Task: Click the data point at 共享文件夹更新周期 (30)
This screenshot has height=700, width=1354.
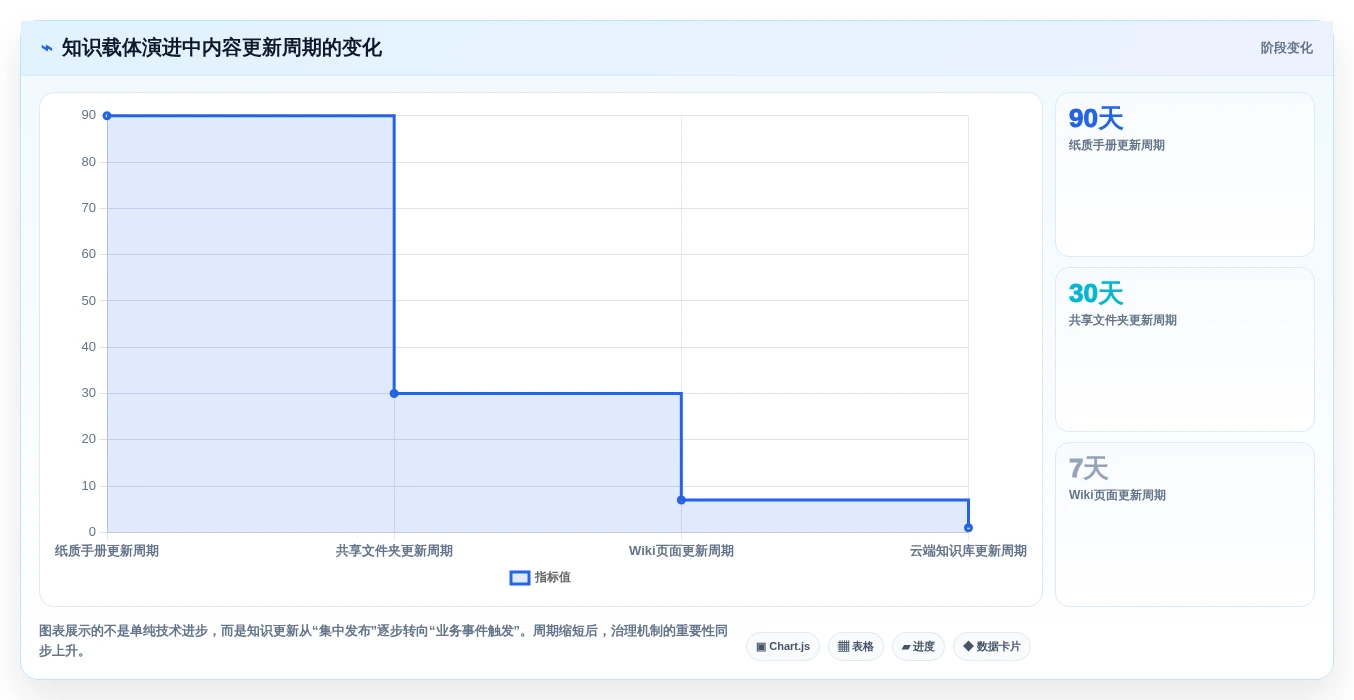Action: tap(394, 393)
